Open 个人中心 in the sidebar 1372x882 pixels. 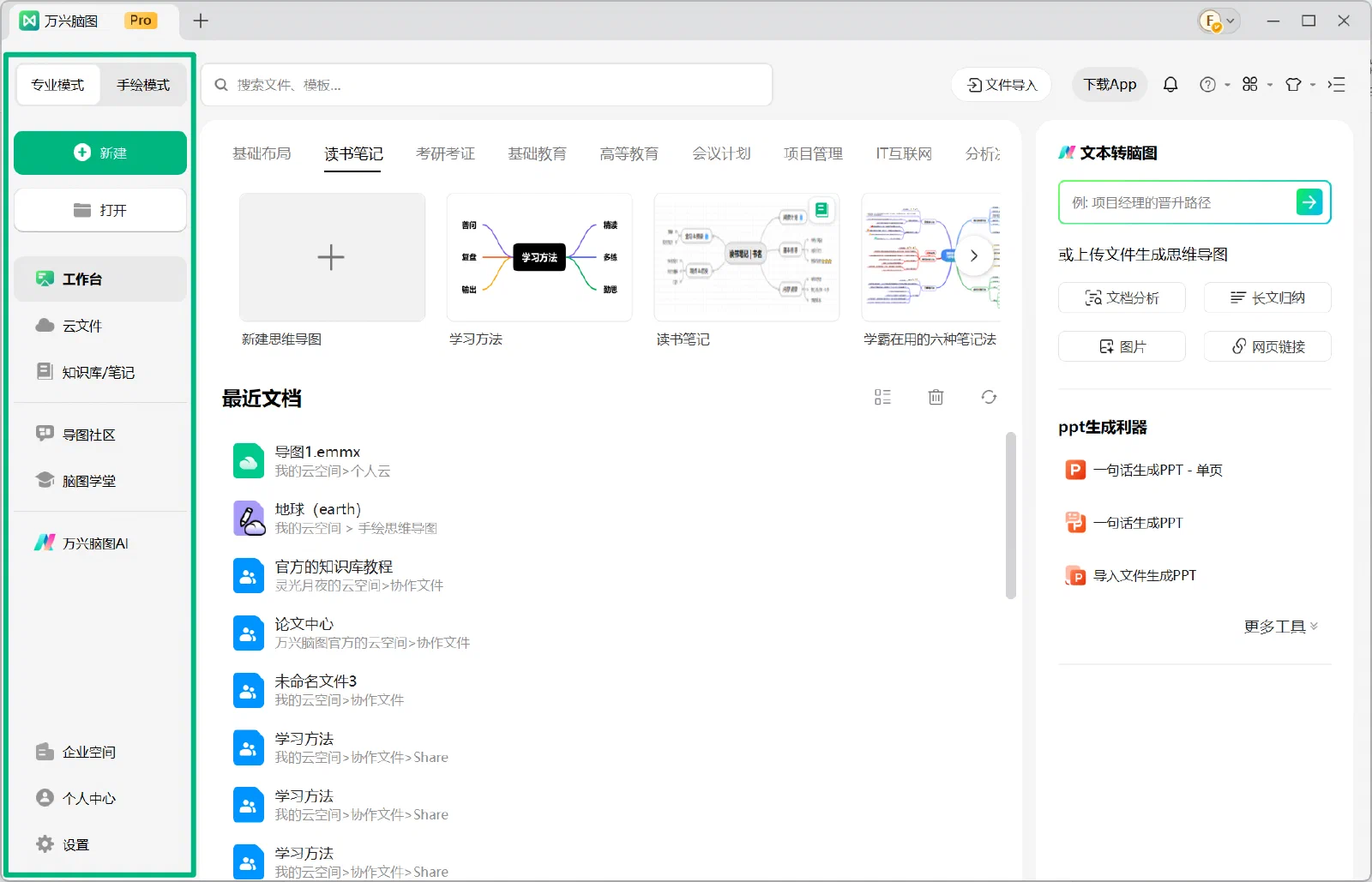100,798
